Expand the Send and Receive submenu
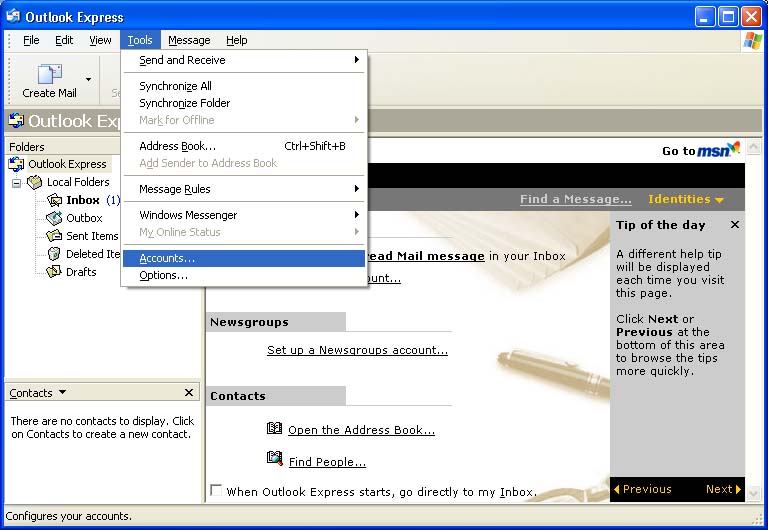 click(x=244, y=60)
